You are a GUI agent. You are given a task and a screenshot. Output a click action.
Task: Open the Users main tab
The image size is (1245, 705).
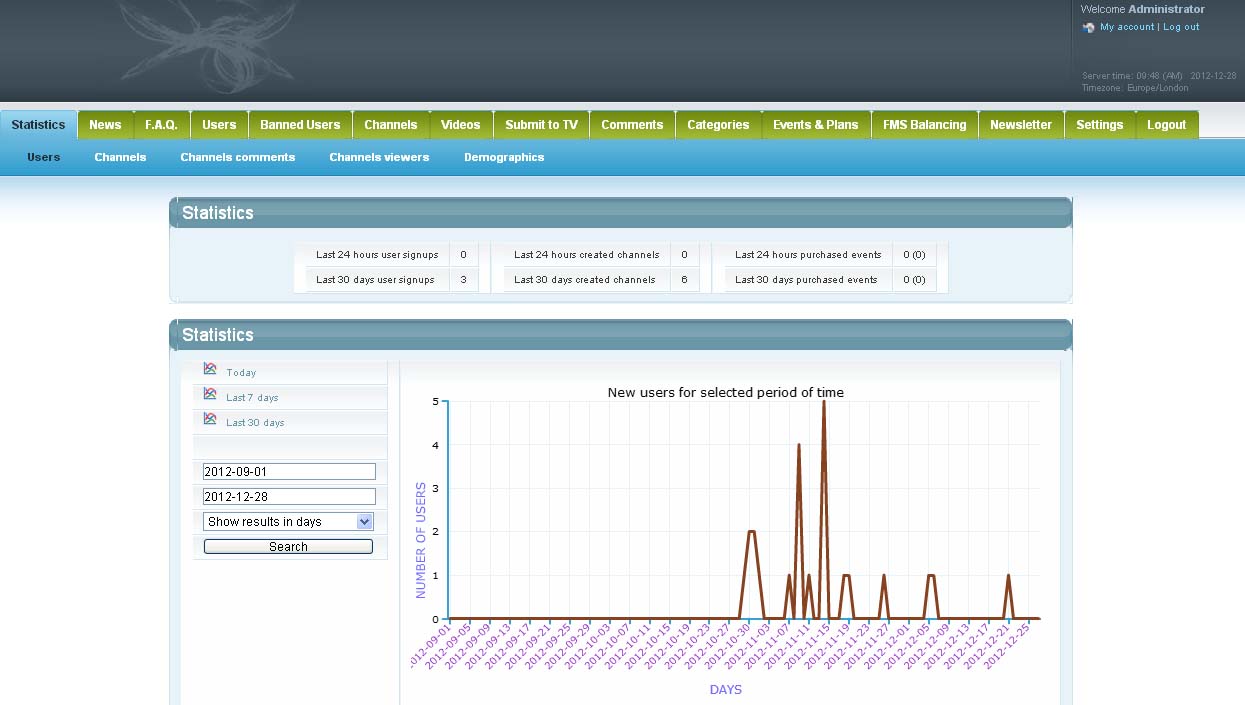pos(219,125)
